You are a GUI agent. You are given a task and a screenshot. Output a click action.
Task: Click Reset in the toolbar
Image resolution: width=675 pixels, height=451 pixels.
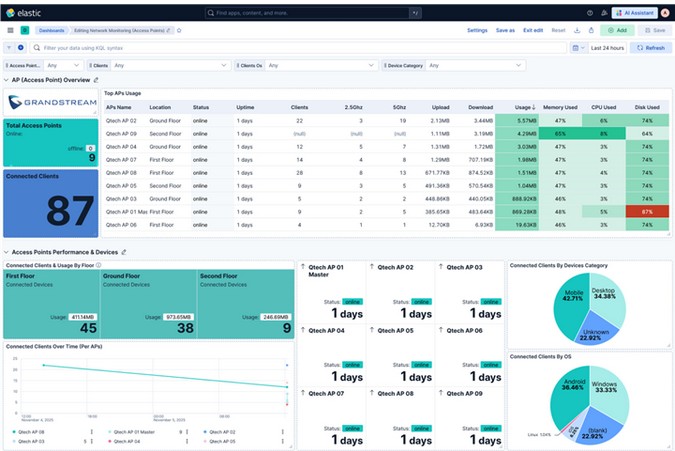point(558,30)
